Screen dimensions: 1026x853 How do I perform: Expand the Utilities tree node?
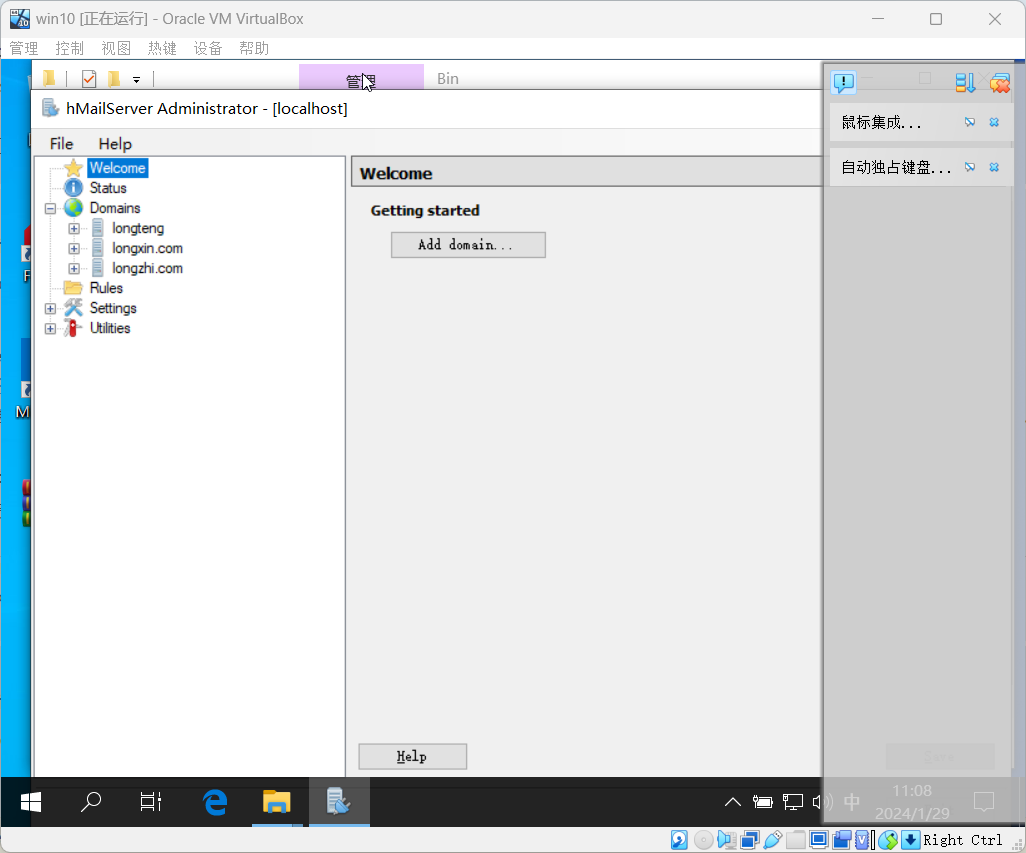pyautogui.click(x=50, y=328)
